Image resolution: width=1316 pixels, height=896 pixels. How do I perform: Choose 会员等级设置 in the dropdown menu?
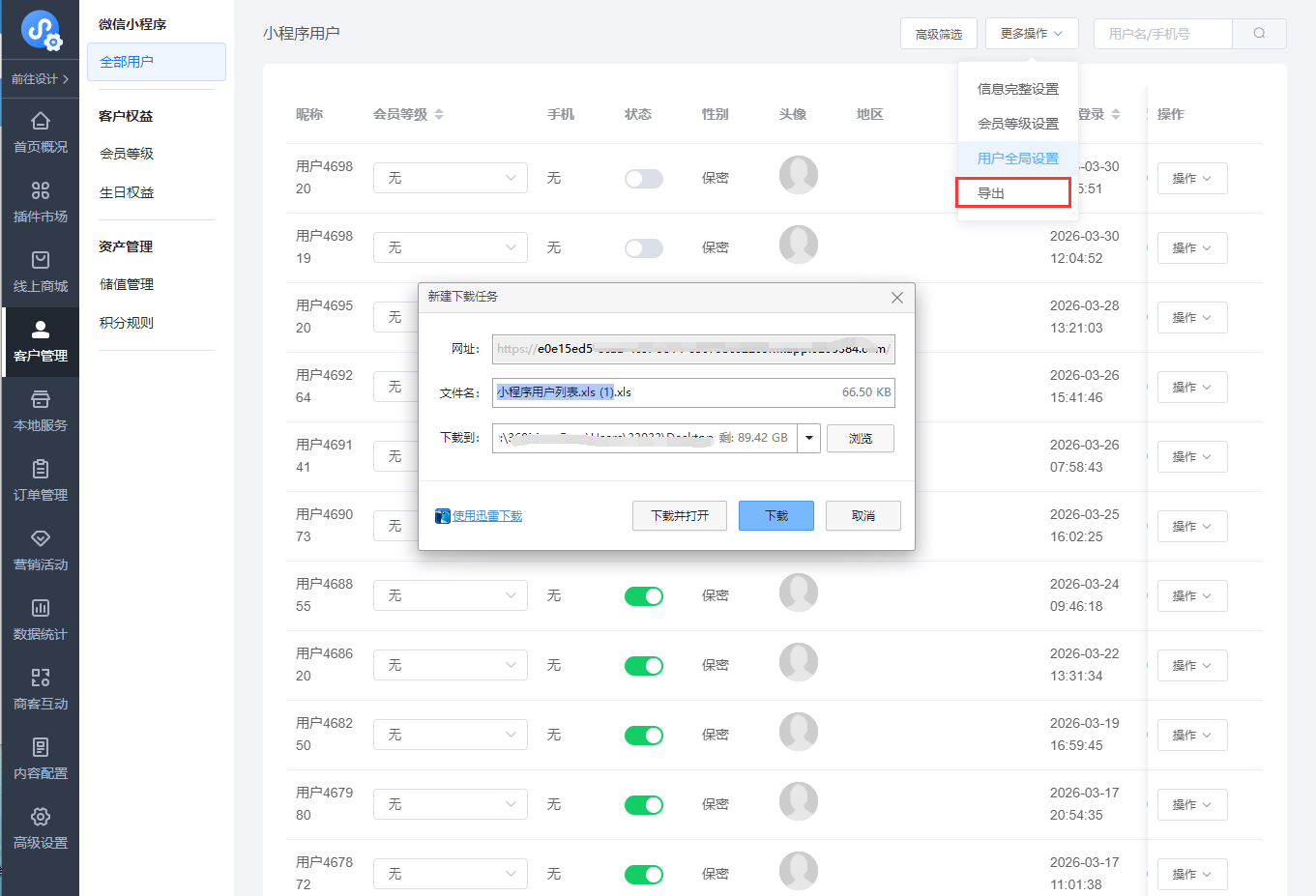tap(1017, 124)
